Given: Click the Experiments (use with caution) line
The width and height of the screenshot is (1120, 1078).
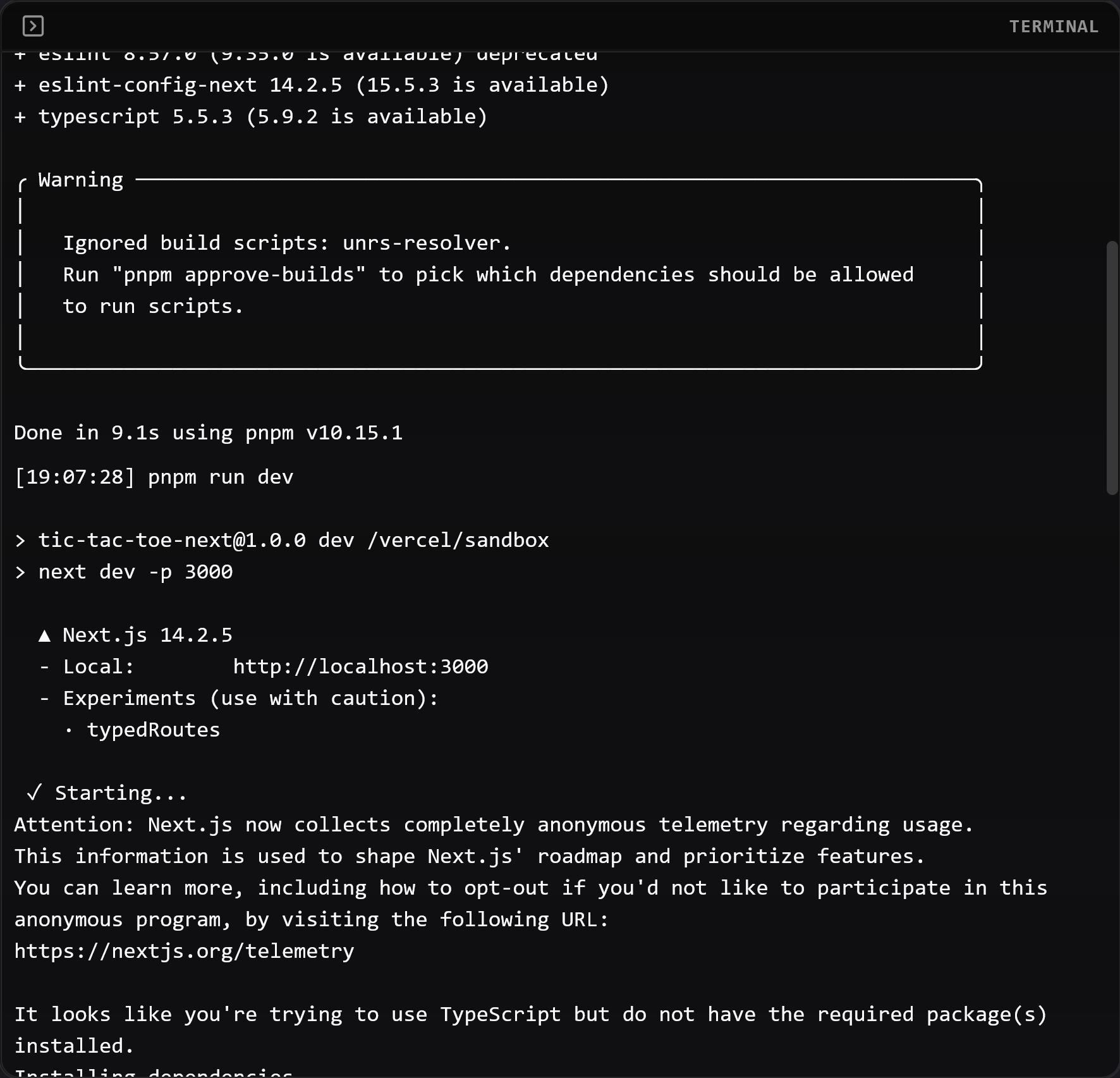Looking at the screenshot, I should [238, 699].
